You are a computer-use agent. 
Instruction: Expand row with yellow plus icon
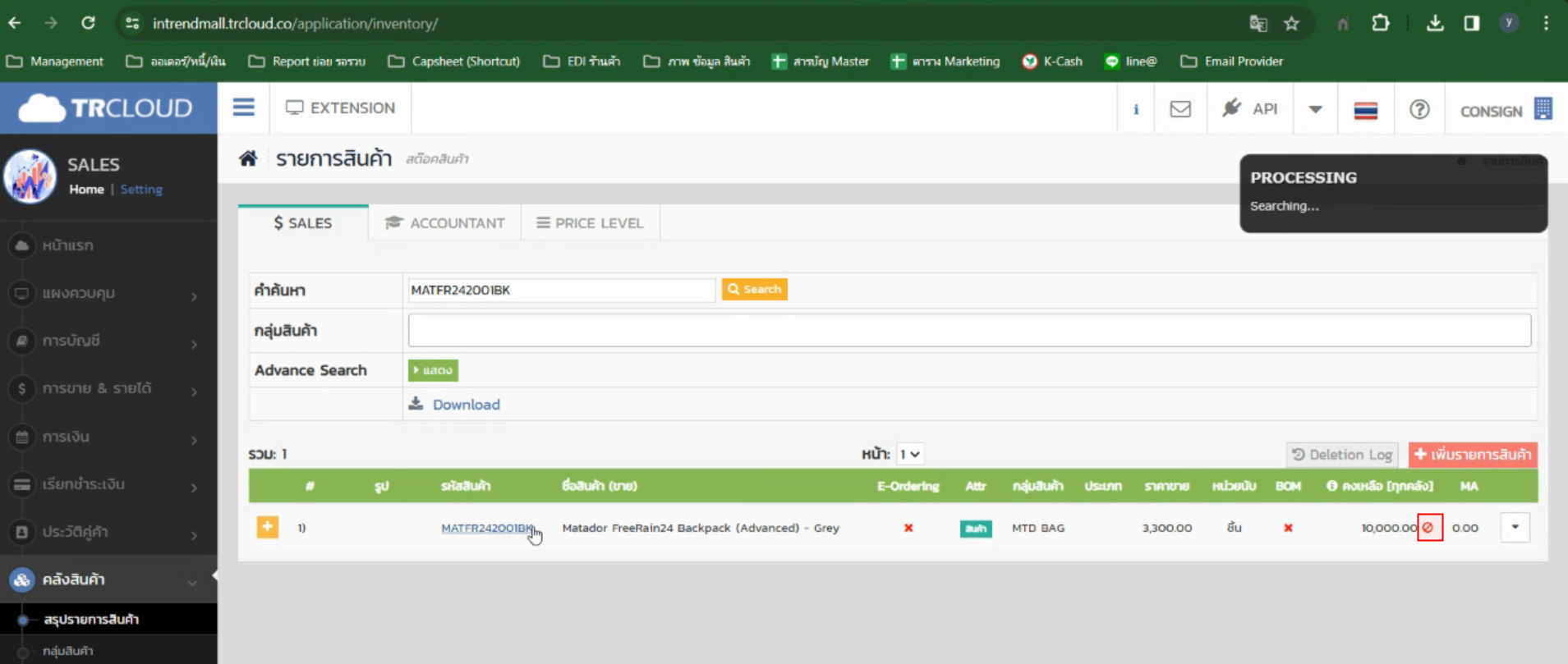268,527
